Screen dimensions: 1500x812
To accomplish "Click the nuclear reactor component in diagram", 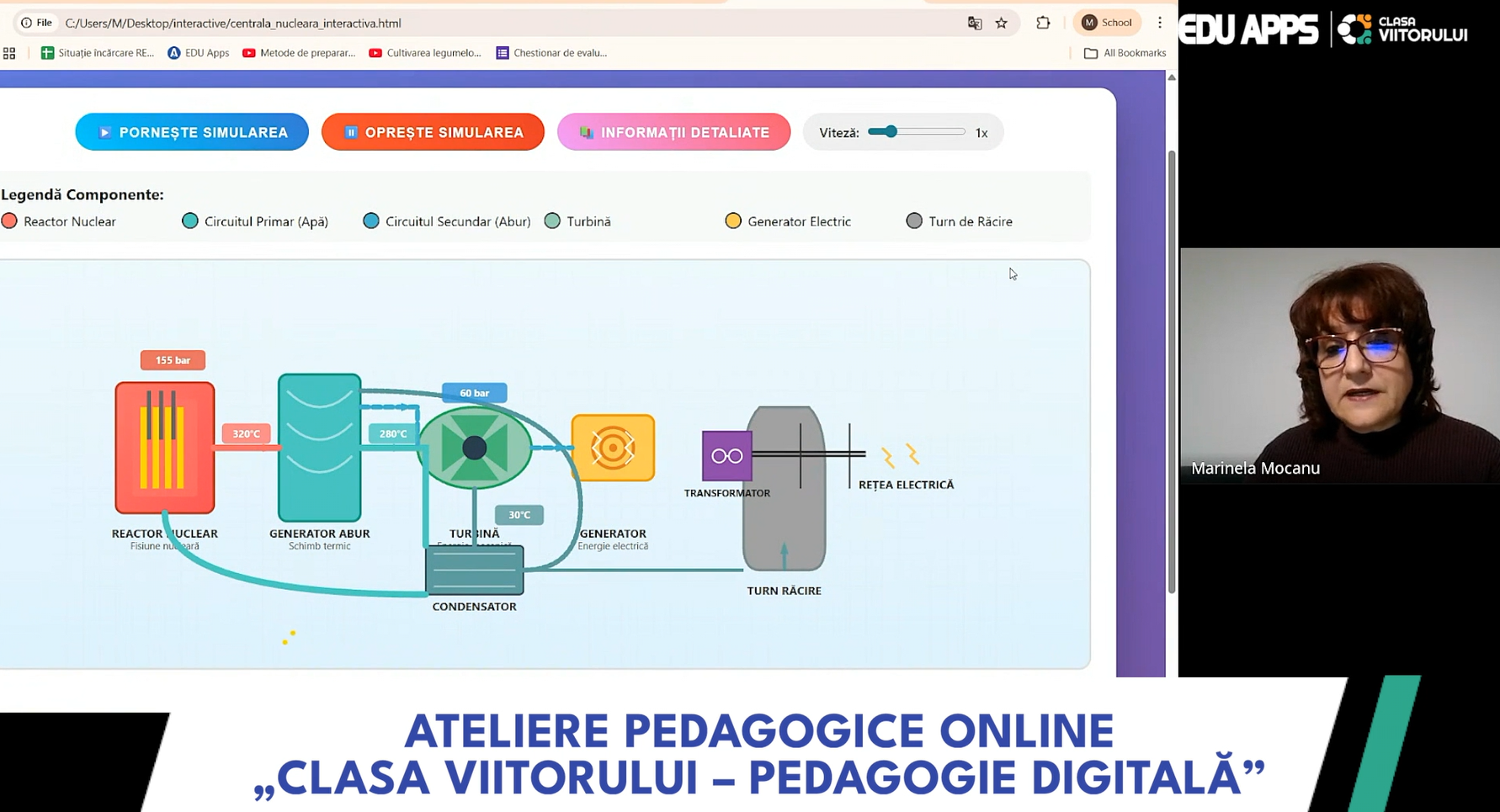I will point(165,448).
